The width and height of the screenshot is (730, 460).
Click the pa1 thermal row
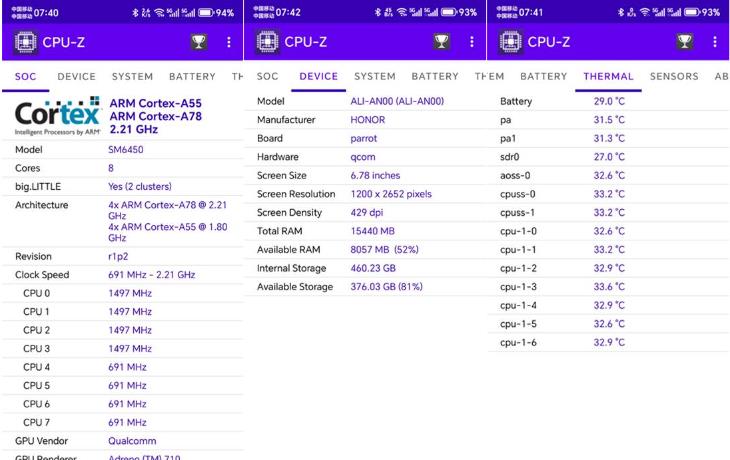pyautogui.click(x=608, y=138)
